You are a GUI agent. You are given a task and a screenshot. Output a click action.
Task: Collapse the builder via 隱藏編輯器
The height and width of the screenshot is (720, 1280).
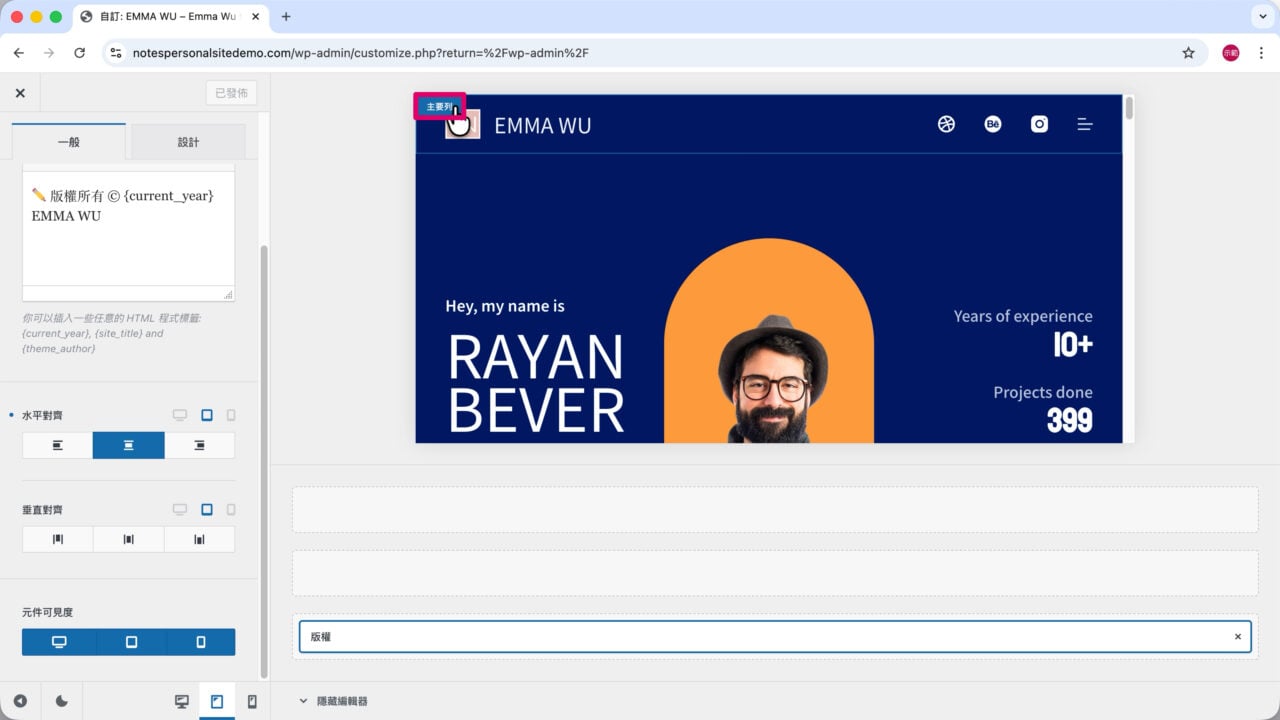[x=334, y=701]
